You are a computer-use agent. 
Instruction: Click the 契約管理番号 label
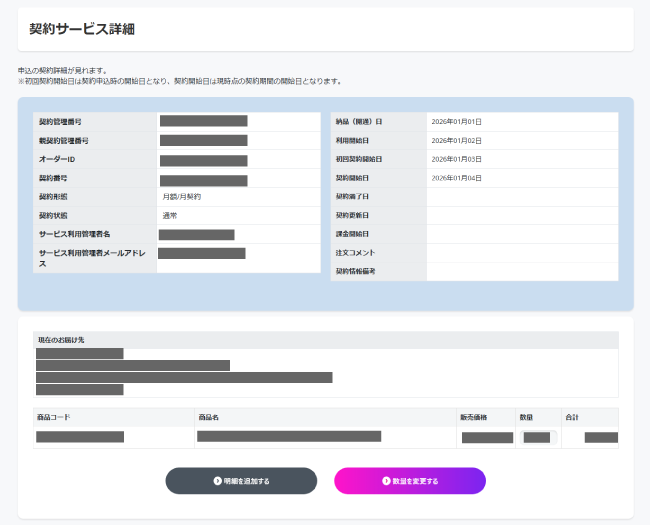[60, 122]
